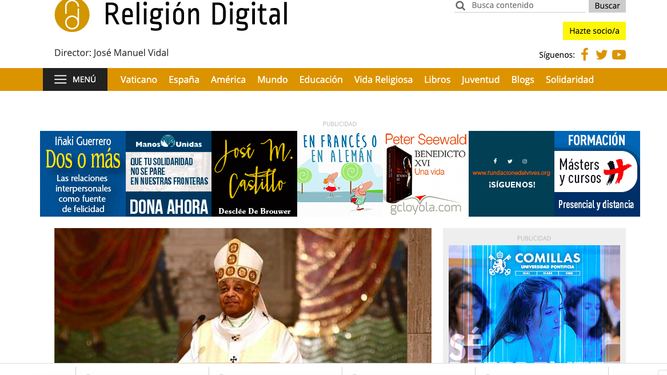
Task: Open the España section
Action: point(184,80)
